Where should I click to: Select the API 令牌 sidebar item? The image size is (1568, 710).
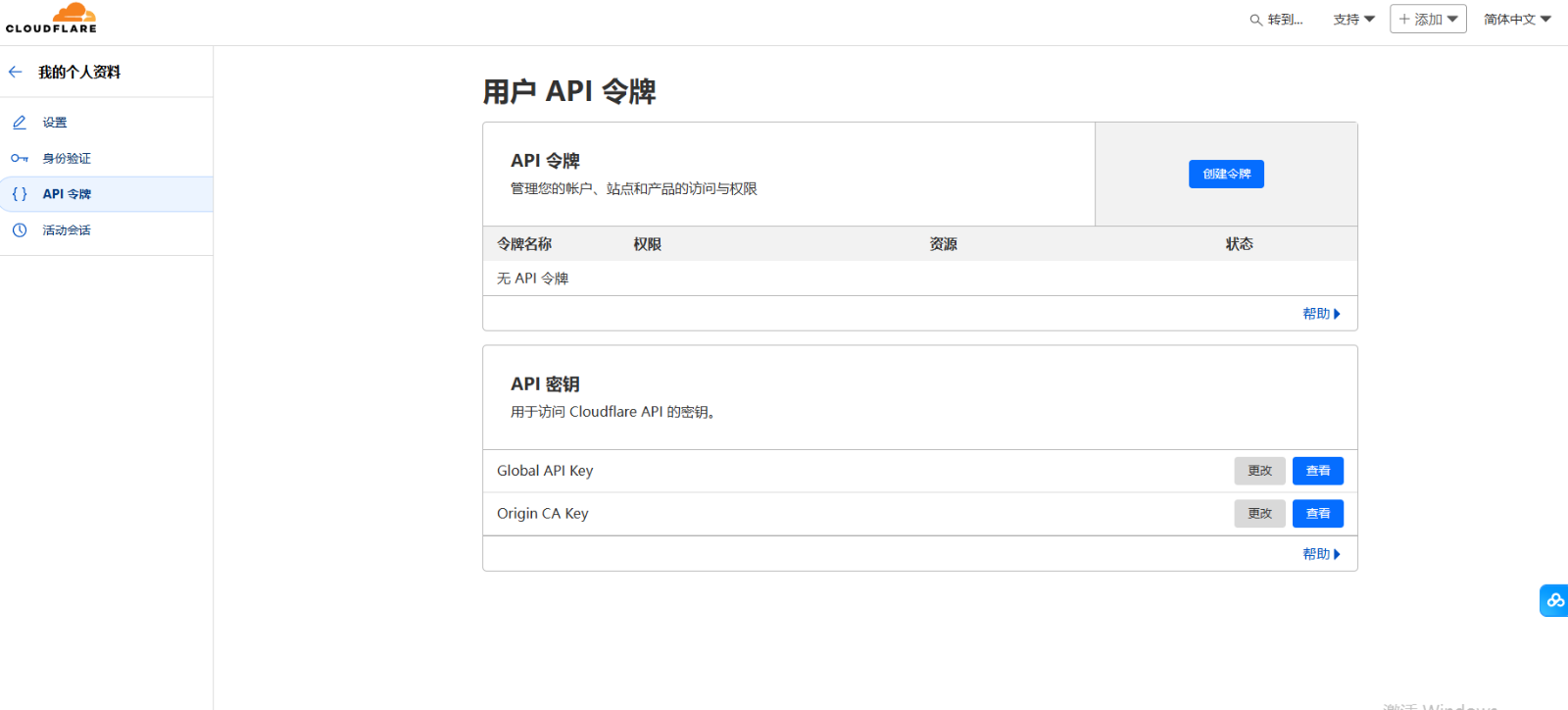pyautogui.click(x=106, y=194)
